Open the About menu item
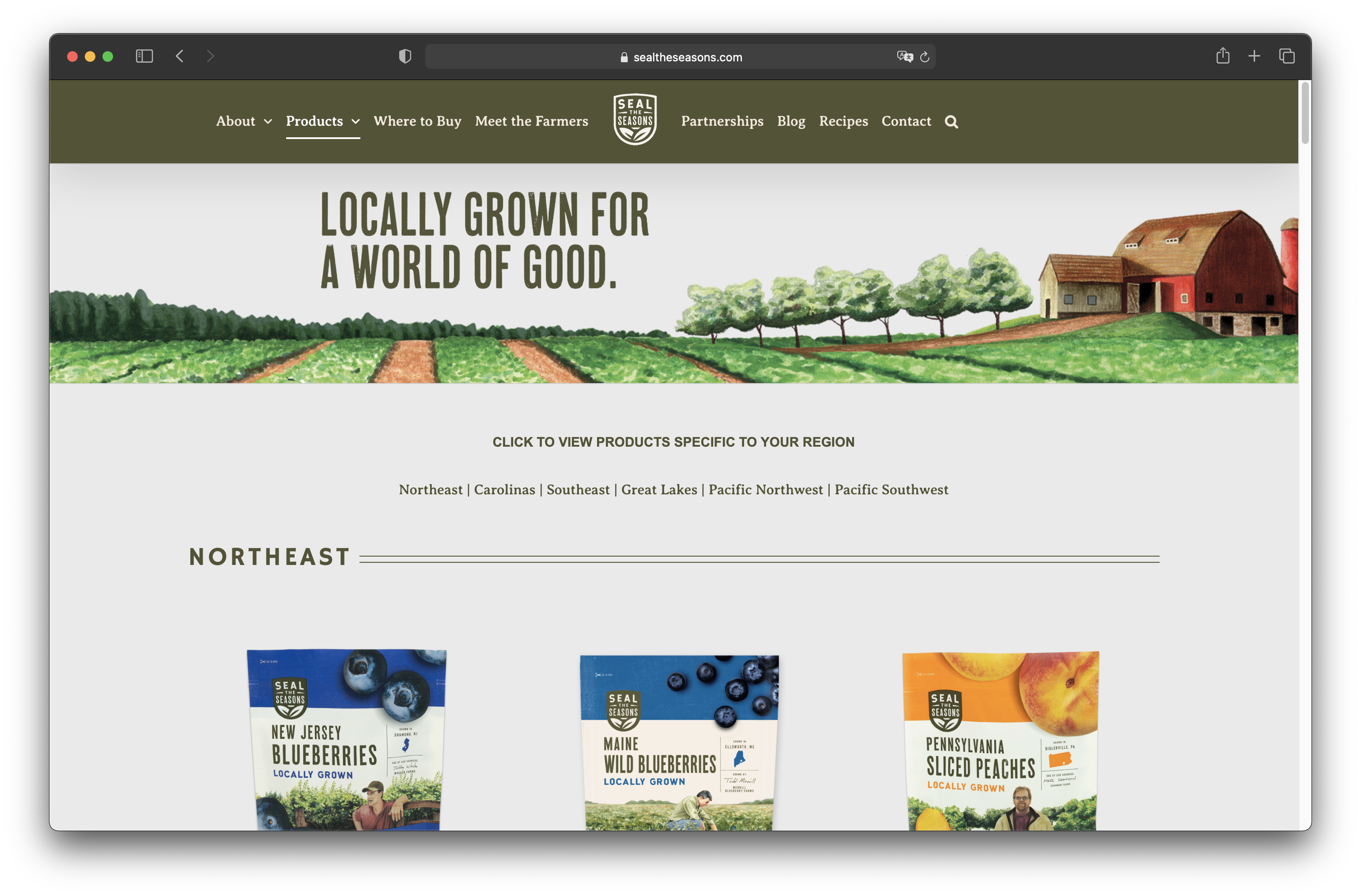 tap(236, 121)
